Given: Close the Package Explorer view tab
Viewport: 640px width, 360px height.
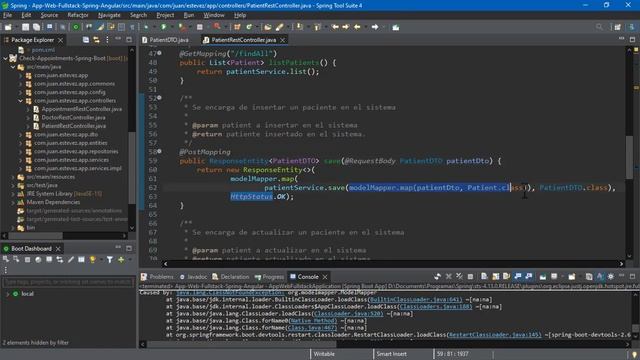Looking at the screenshot, I should point(60,40).
